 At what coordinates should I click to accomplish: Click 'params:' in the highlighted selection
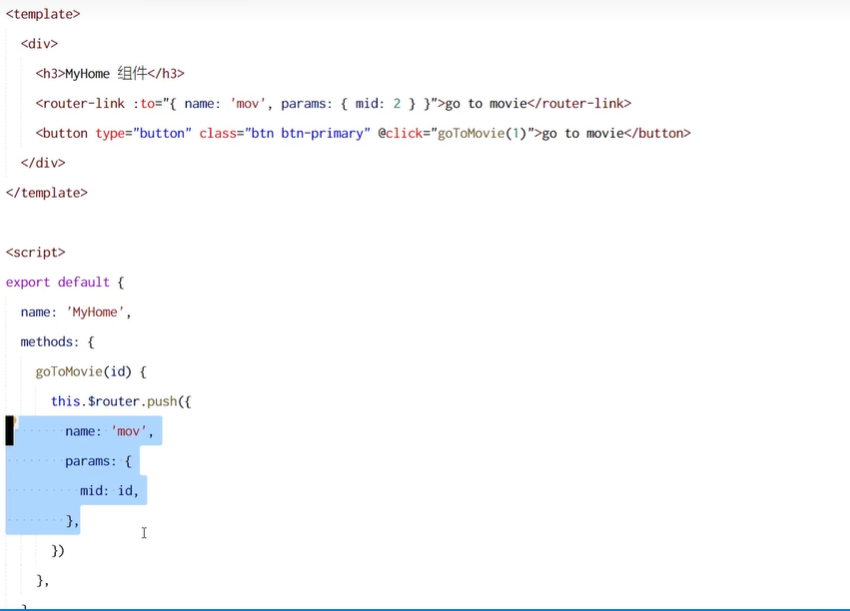tap(91, 461)
